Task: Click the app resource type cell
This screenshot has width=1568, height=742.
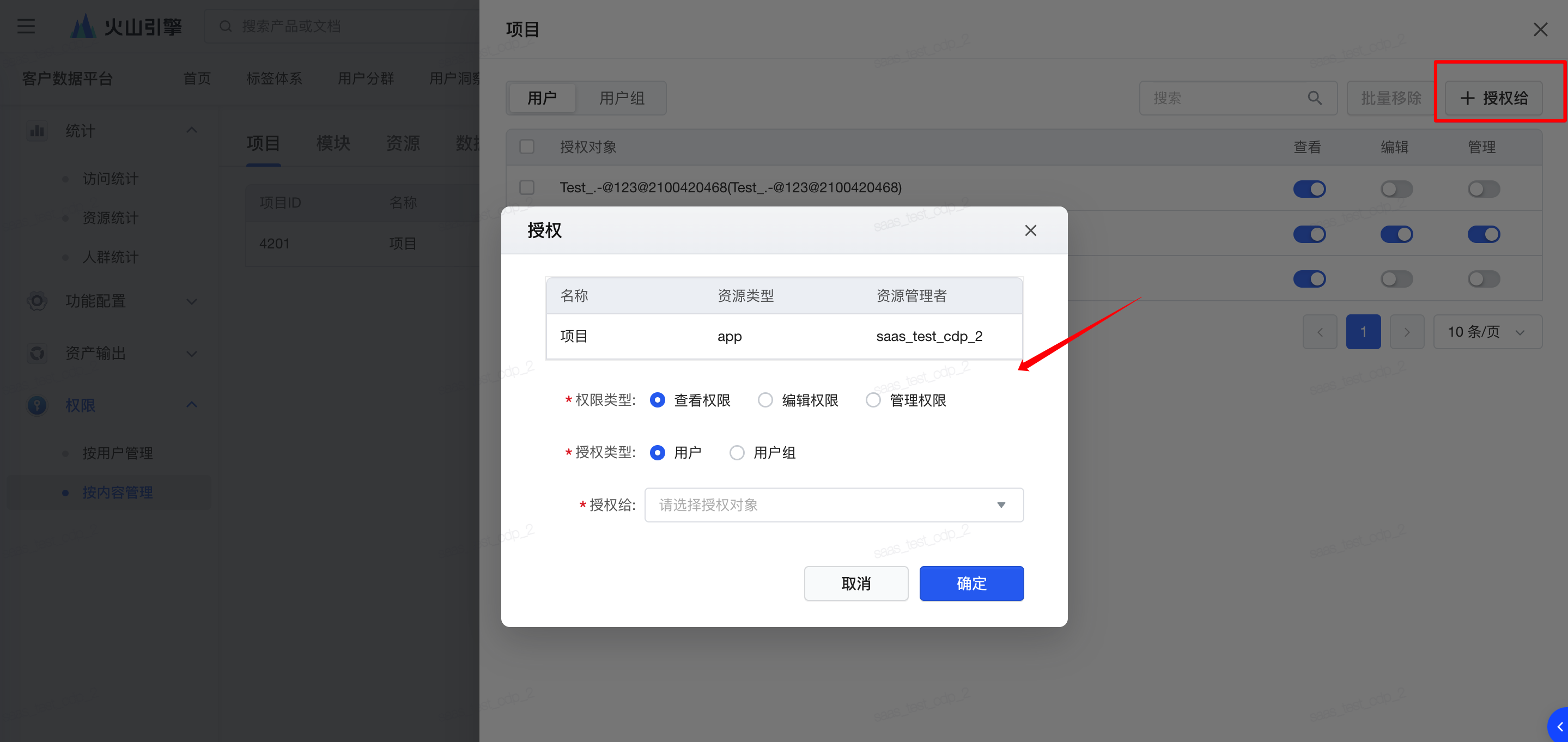Action: coord(729,337)
